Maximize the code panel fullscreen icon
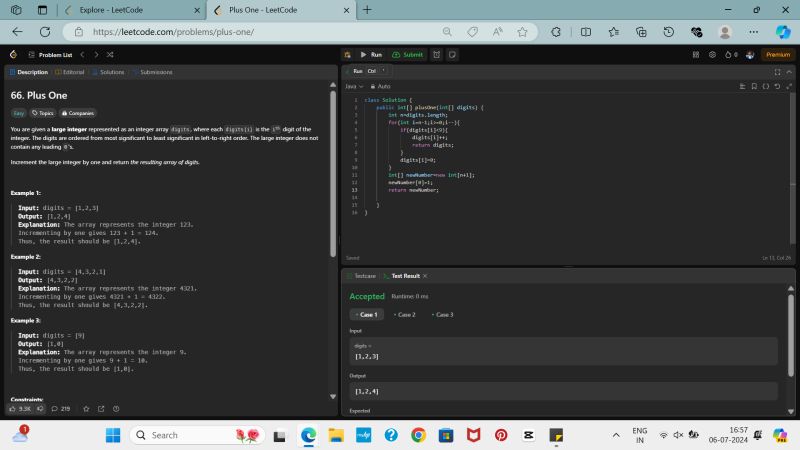 [777, 72]
